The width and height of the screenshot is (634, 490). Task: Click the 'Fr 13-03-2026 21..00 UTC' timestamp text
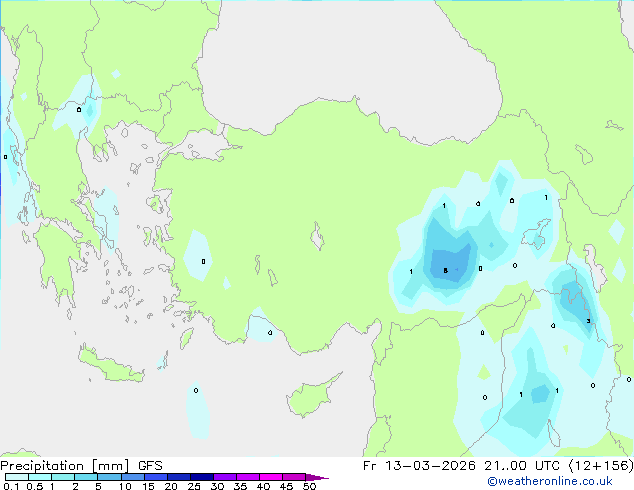(463, 465)
